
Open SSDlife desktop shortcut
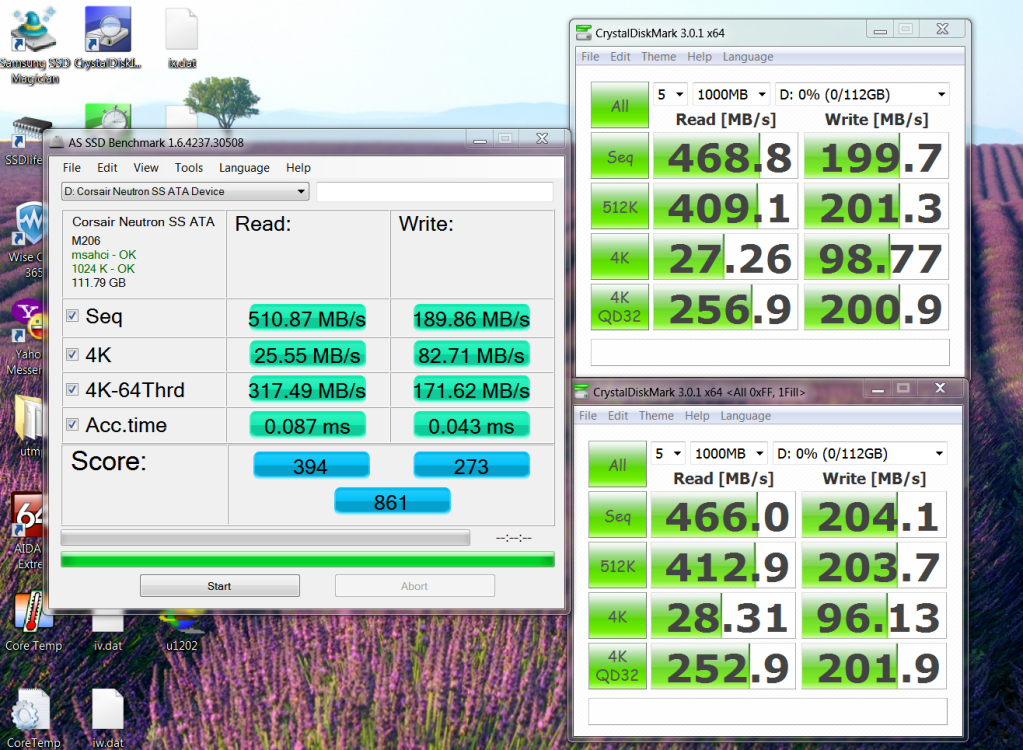(25, 140)
